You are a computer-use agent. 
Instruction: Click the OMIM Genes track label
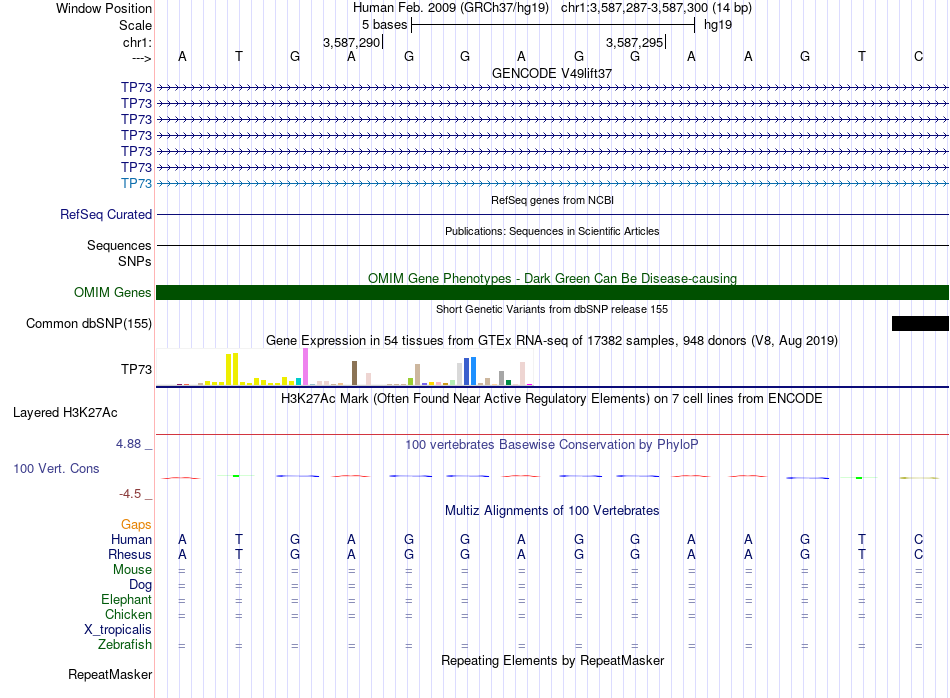113,292
